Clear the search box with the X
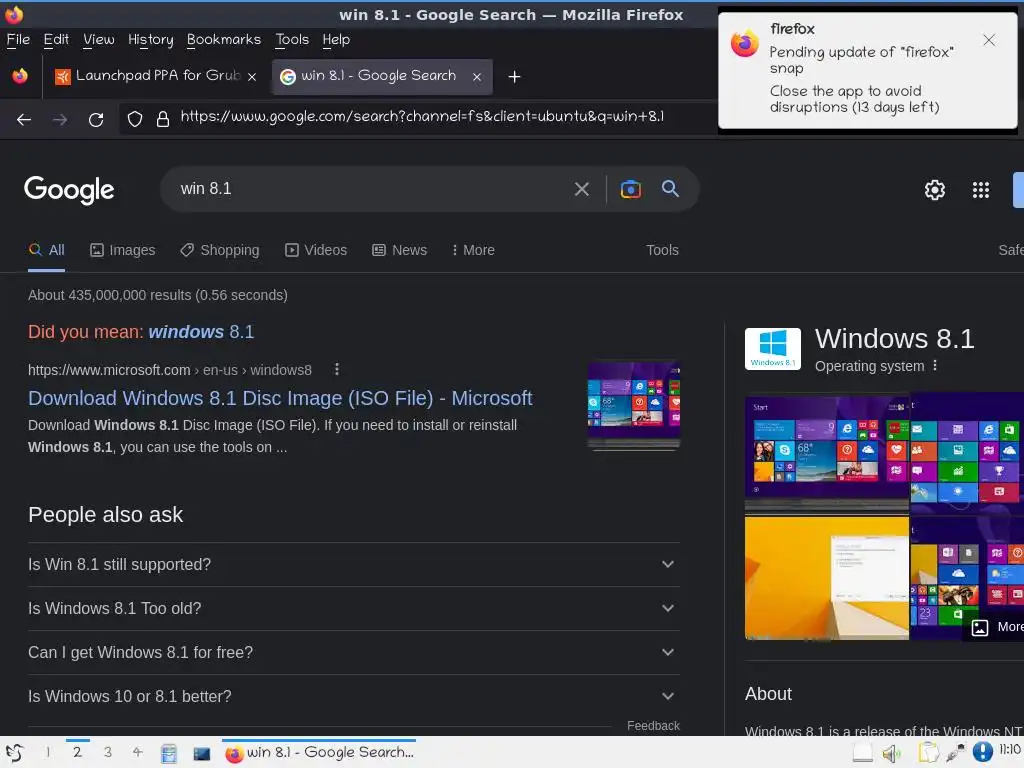 tap(581, 189)
